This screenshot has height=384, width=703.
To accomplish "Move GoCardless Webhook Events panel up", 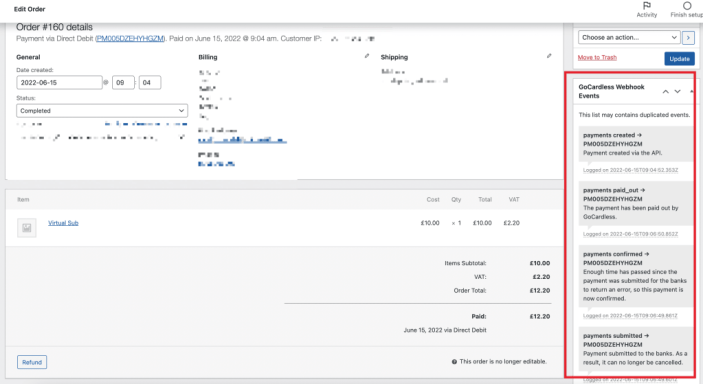I will [x=666, y=92].
